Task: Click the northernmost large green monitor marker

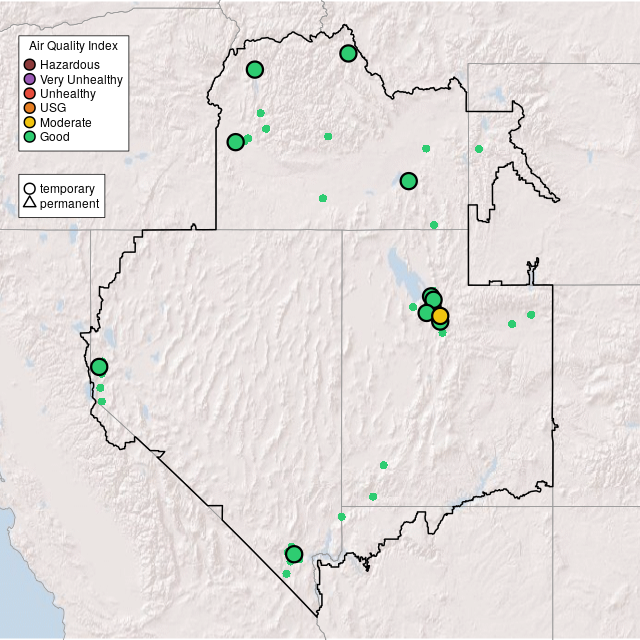Action: [348, 53]
